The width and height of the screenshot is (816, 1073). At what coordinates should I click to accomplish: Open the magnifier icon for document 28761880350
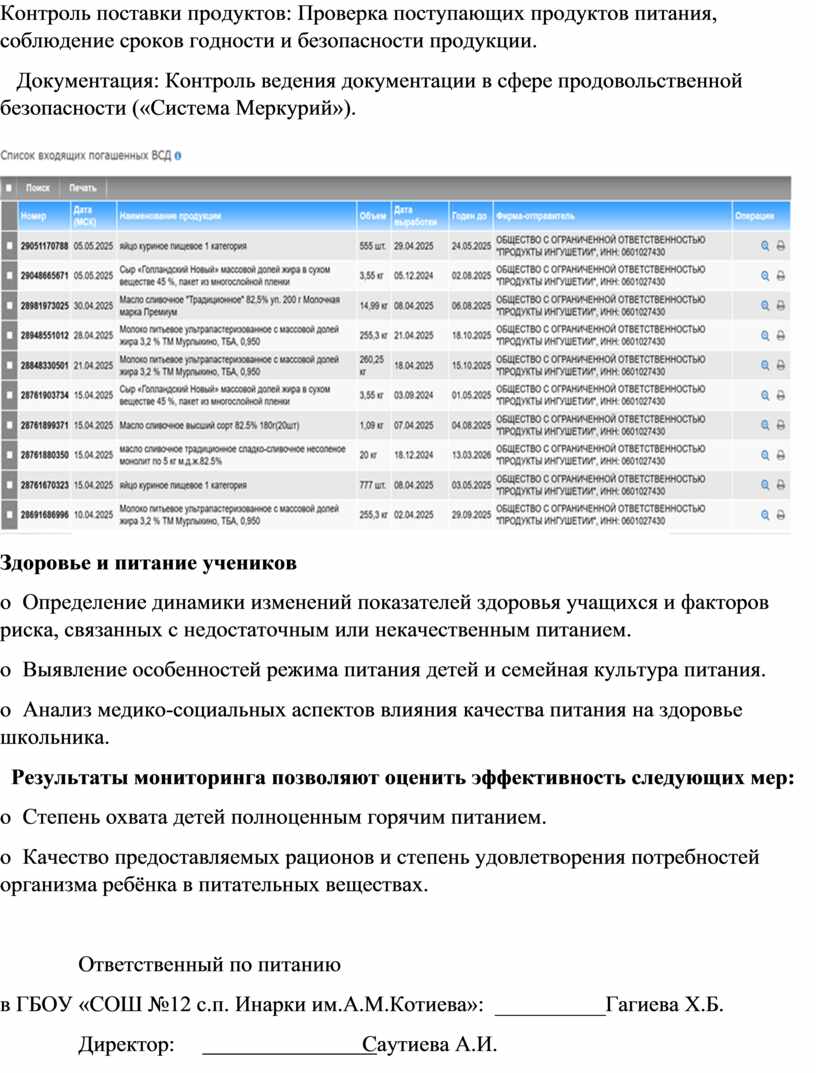(x=765, y=455)
